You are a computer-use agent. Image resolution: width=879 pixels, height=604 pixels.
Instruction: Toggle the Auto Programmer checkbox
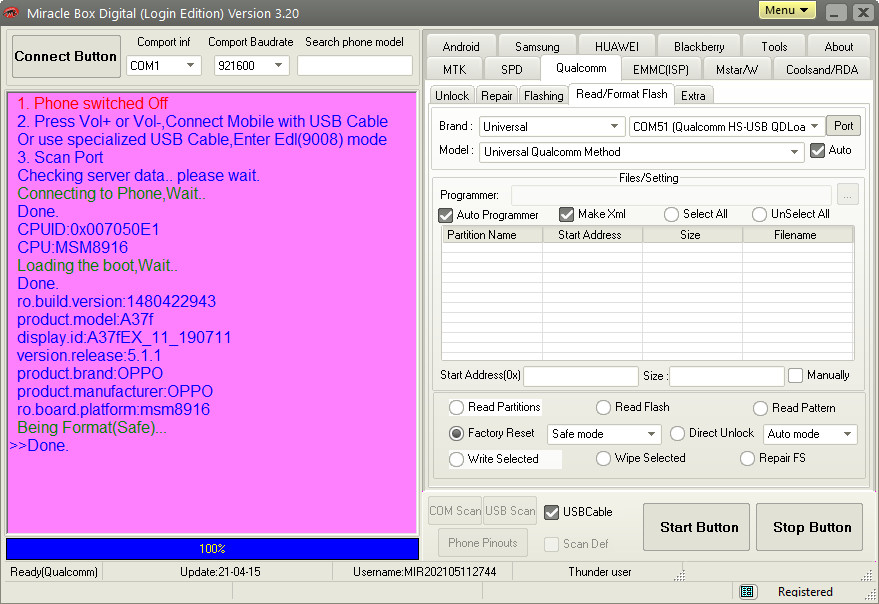pyautogui.click(x=446, y=215)
